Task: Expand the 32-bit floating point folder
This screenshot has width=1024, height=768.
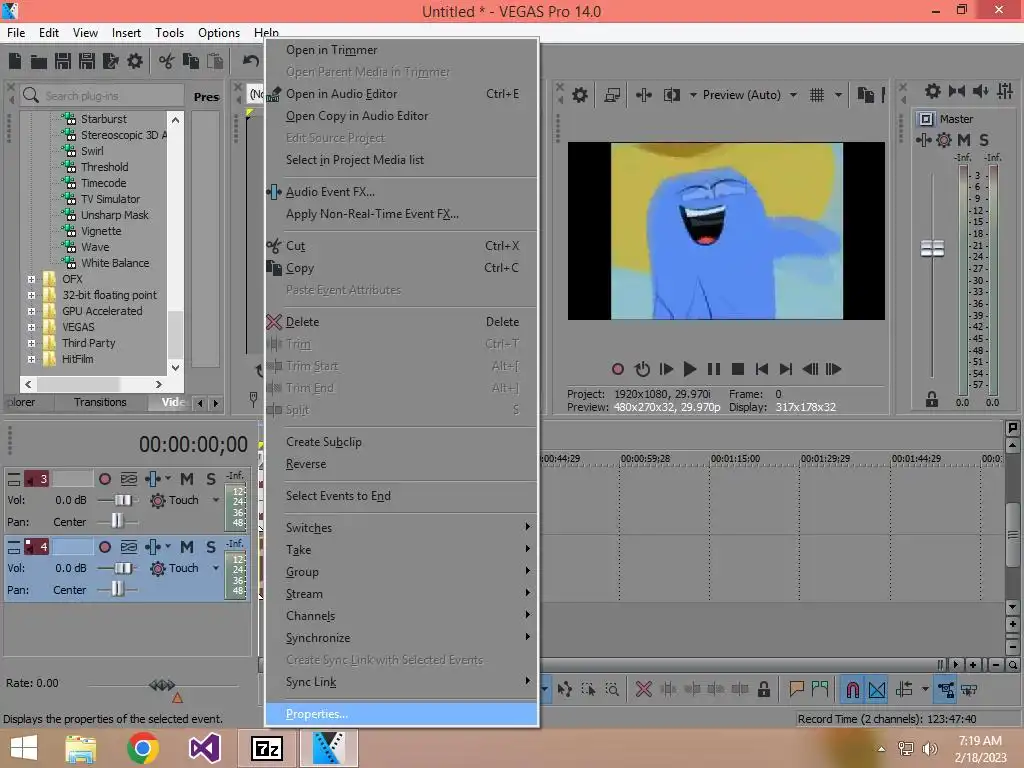Action: (31, 295)
